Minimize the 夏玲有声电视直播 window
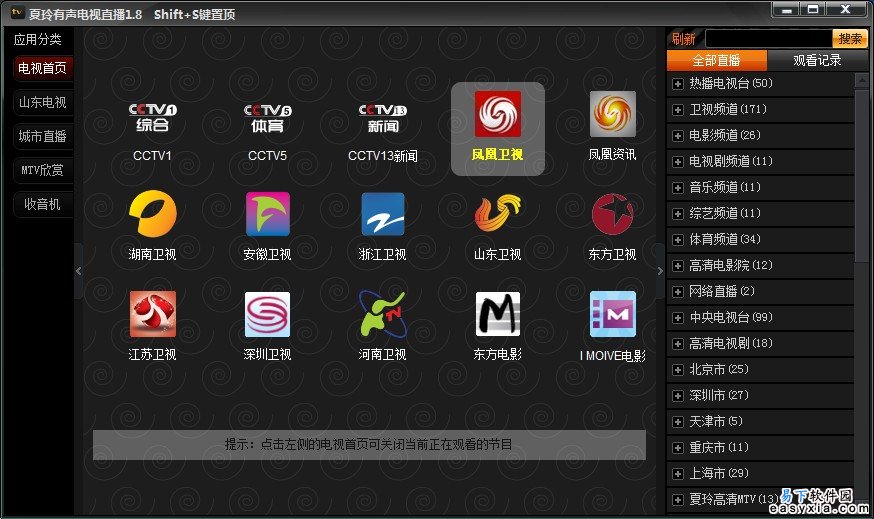Image resolution: width=874 pixels, height=519 pixels. tap(787, 9)
